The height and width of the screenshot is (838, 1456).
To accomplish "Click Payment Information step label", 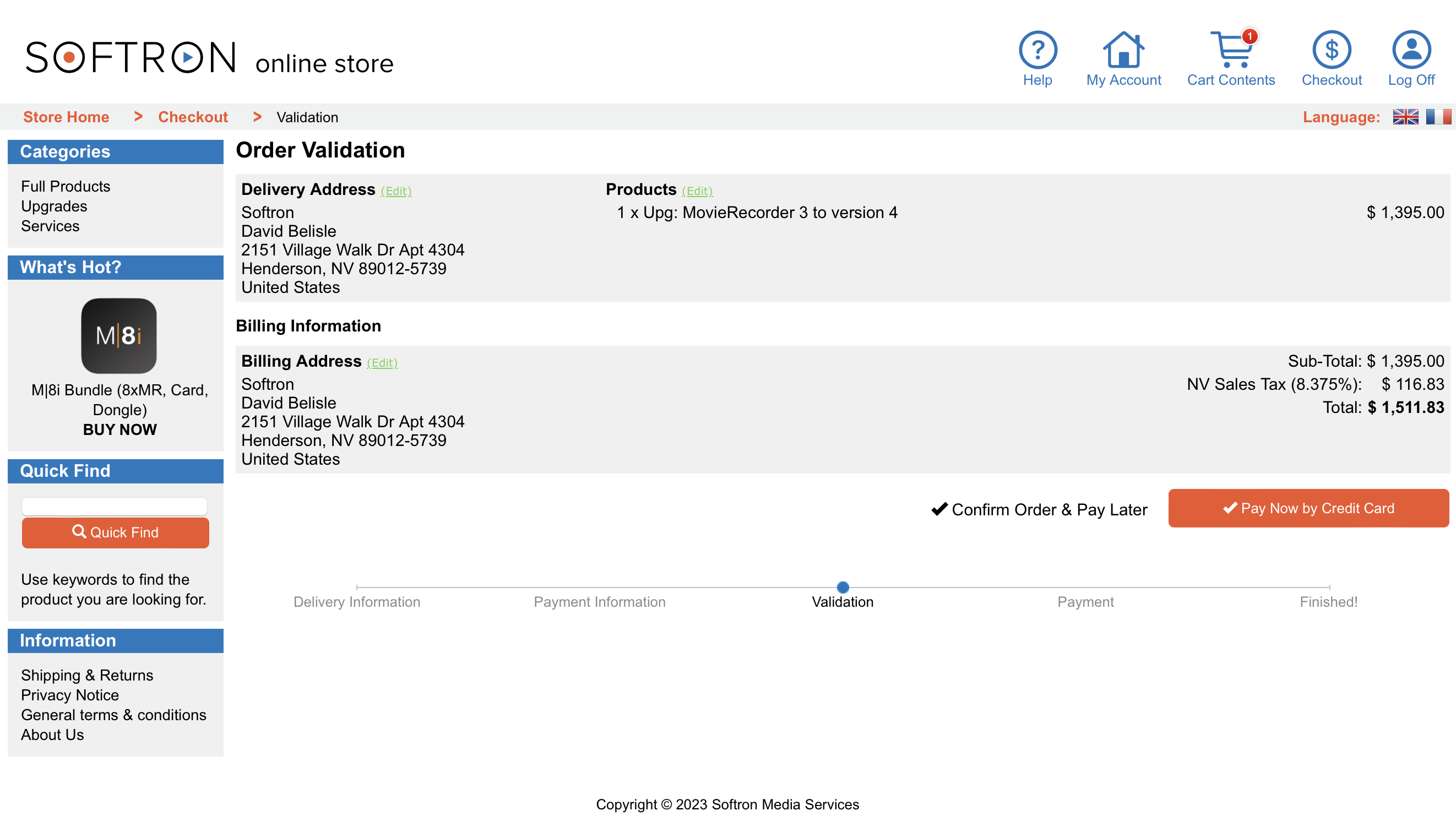I will 600,602.
